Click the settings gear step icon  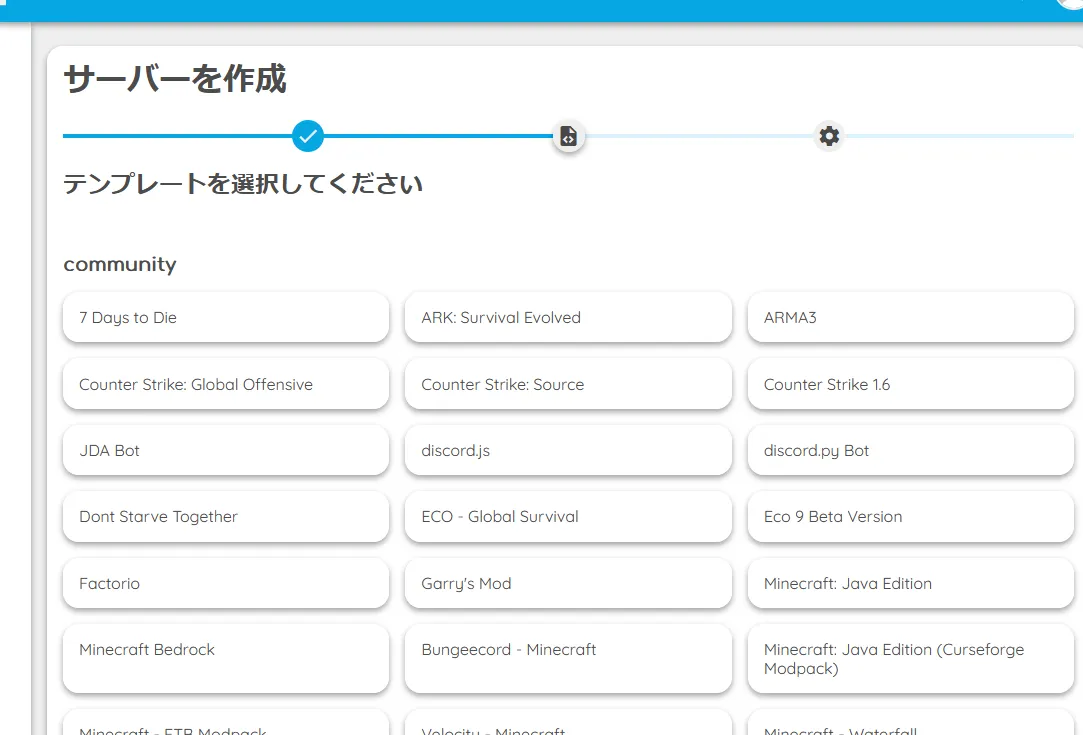tap(829, 136)
